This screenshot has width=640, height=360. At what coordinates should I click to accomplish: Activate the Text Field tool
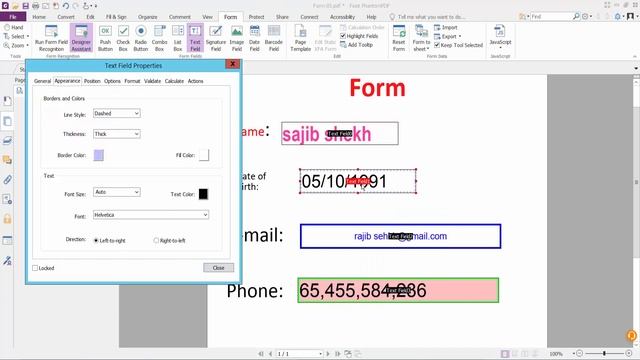click(x=195, y=38)
